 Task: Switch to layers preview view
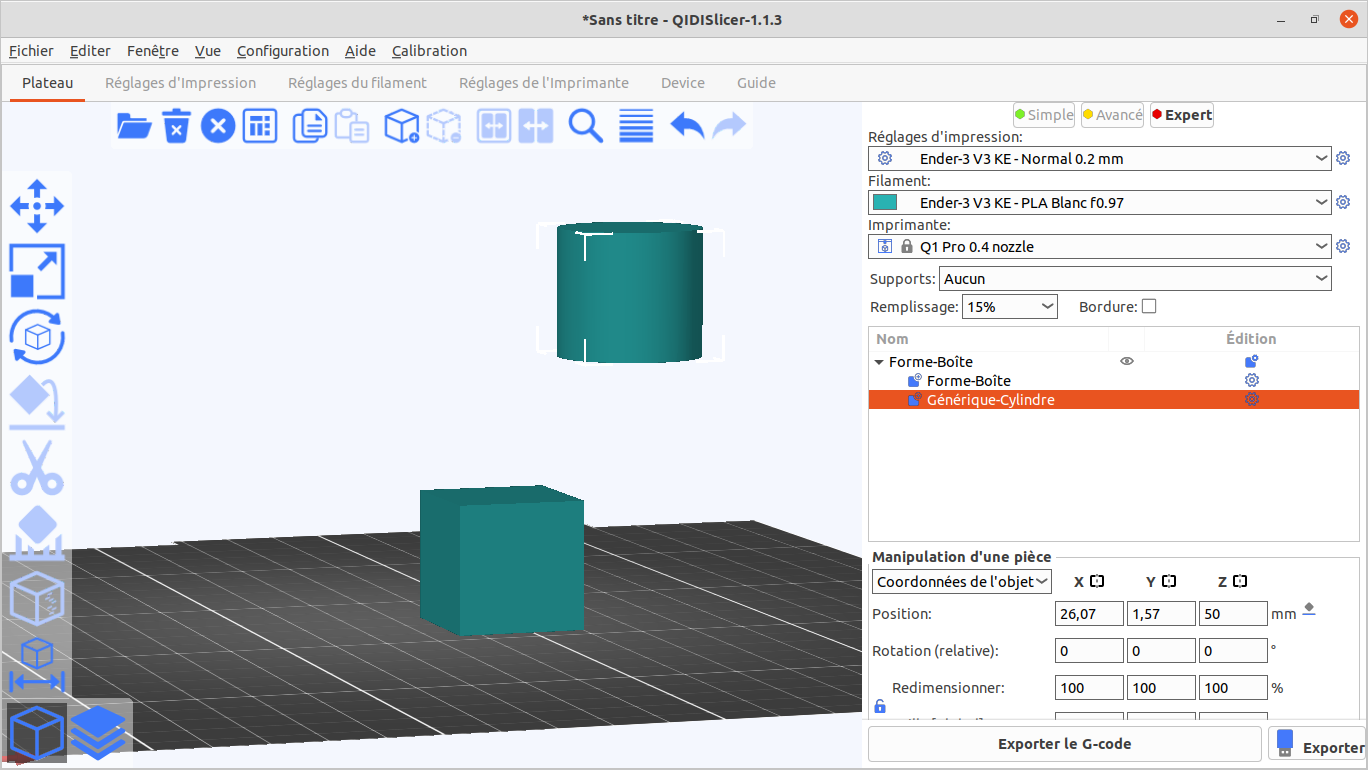[x=98, y=732]
